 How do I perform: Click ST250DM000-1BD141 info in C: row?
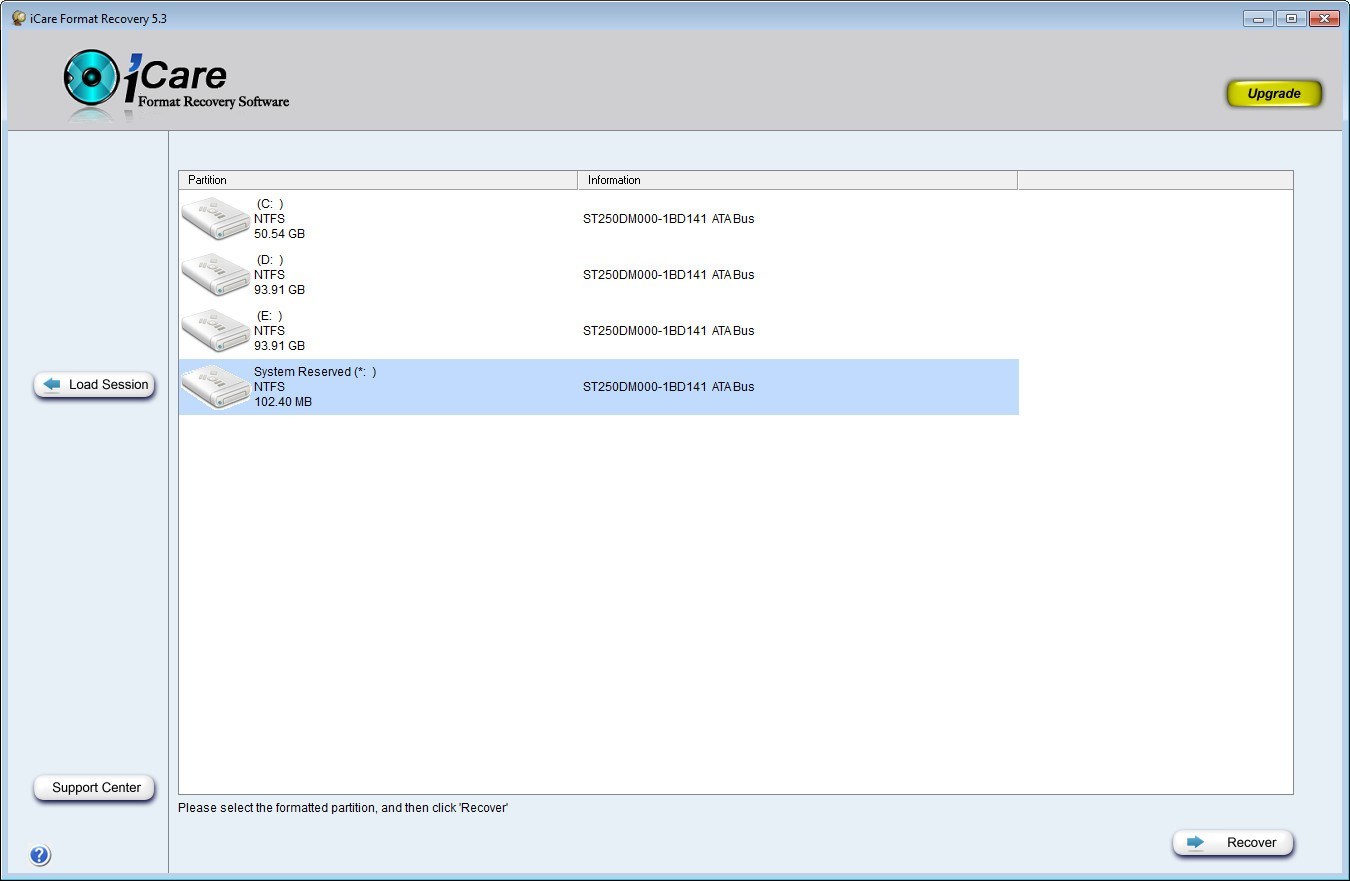coord(668,219)
